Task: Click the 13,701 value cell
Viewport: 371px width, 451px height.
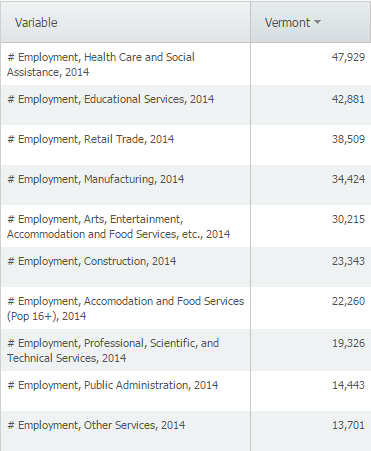Action: 311,431
